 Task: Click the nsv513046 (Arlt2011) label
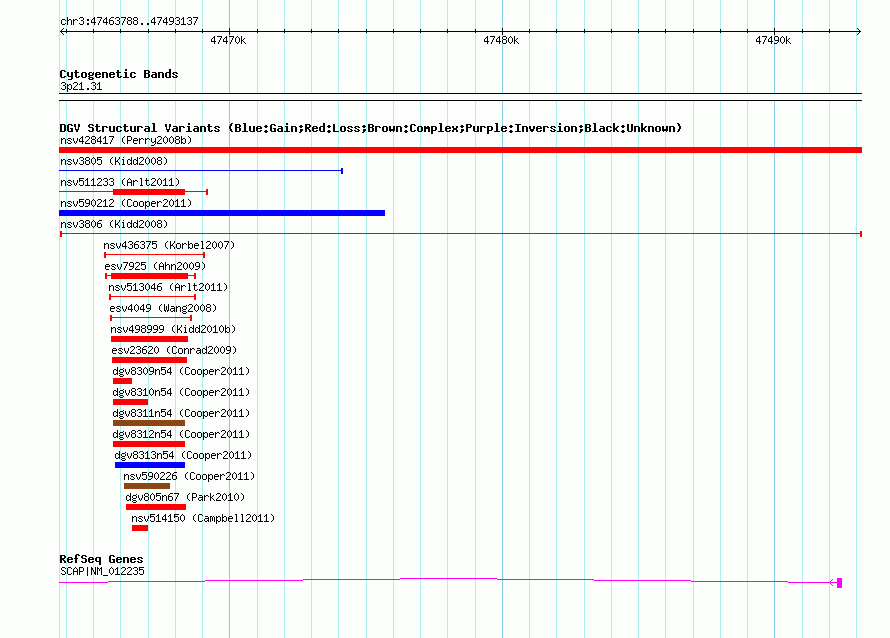[168, 287]
